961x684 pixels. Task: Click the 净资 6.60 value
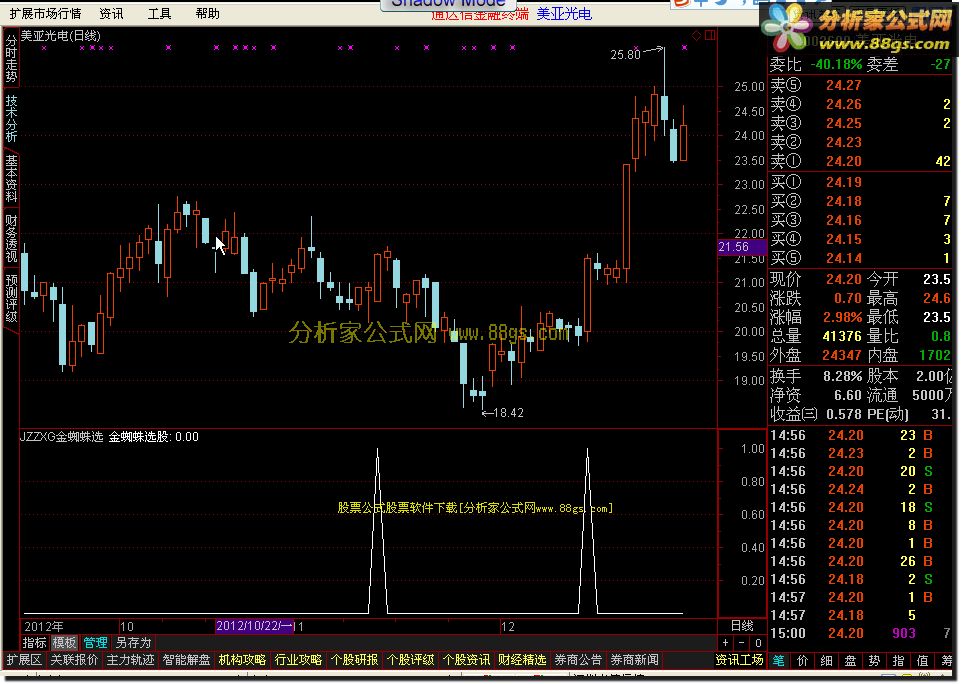(848, 396)
